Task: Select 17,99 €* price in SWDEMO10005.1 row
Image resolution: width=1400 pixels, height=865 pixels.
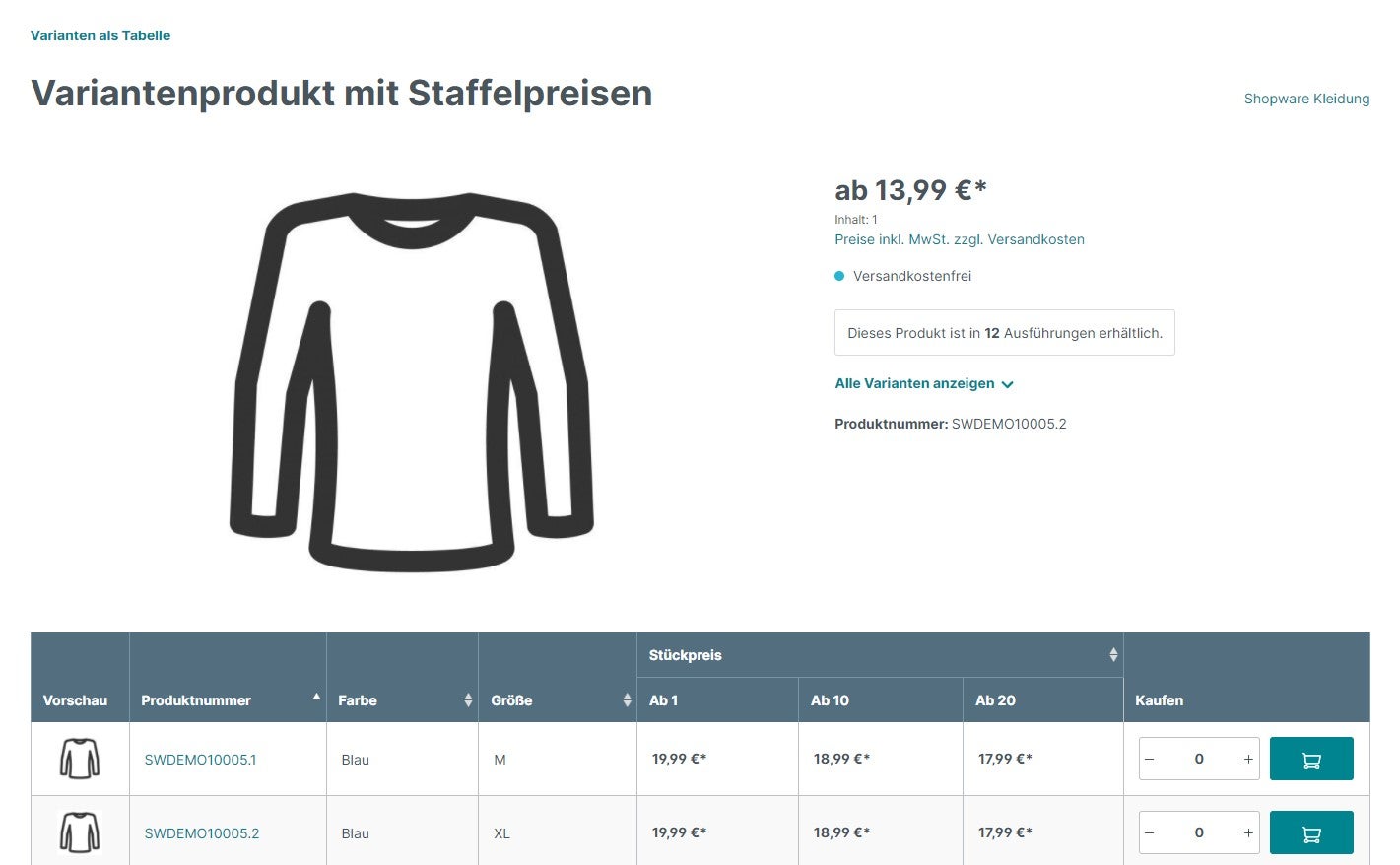Action: (1005, 759)
